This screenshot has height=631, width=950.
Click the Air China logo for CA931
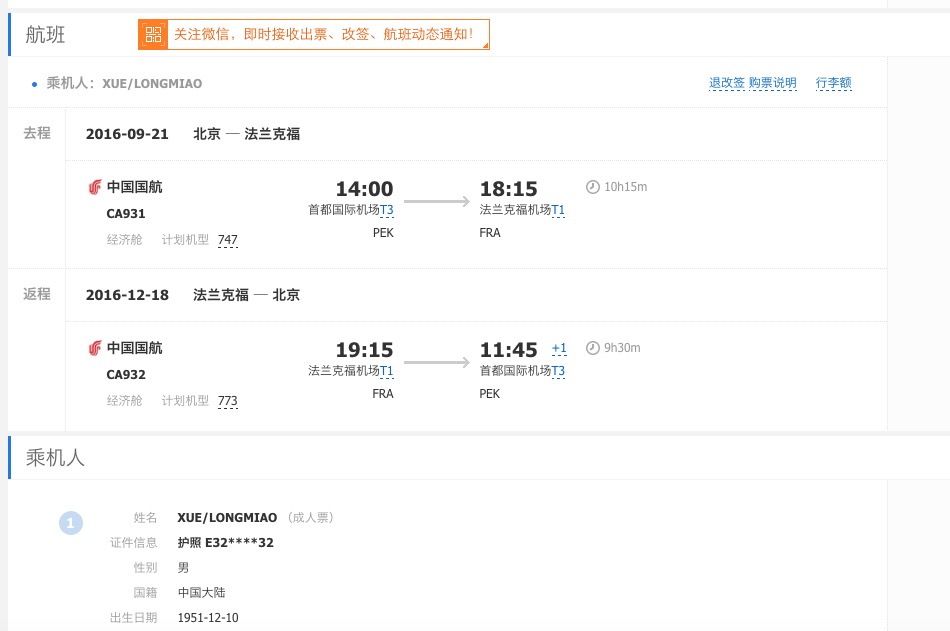(x=95, y=187)
